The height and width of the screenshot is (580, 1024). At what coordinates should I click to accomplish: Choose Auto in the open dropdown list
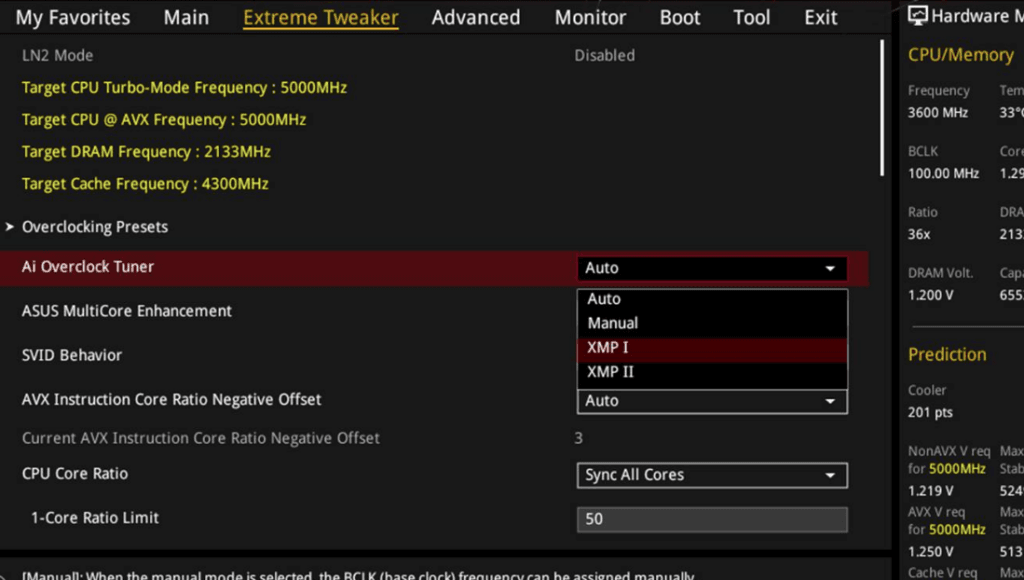712,298
